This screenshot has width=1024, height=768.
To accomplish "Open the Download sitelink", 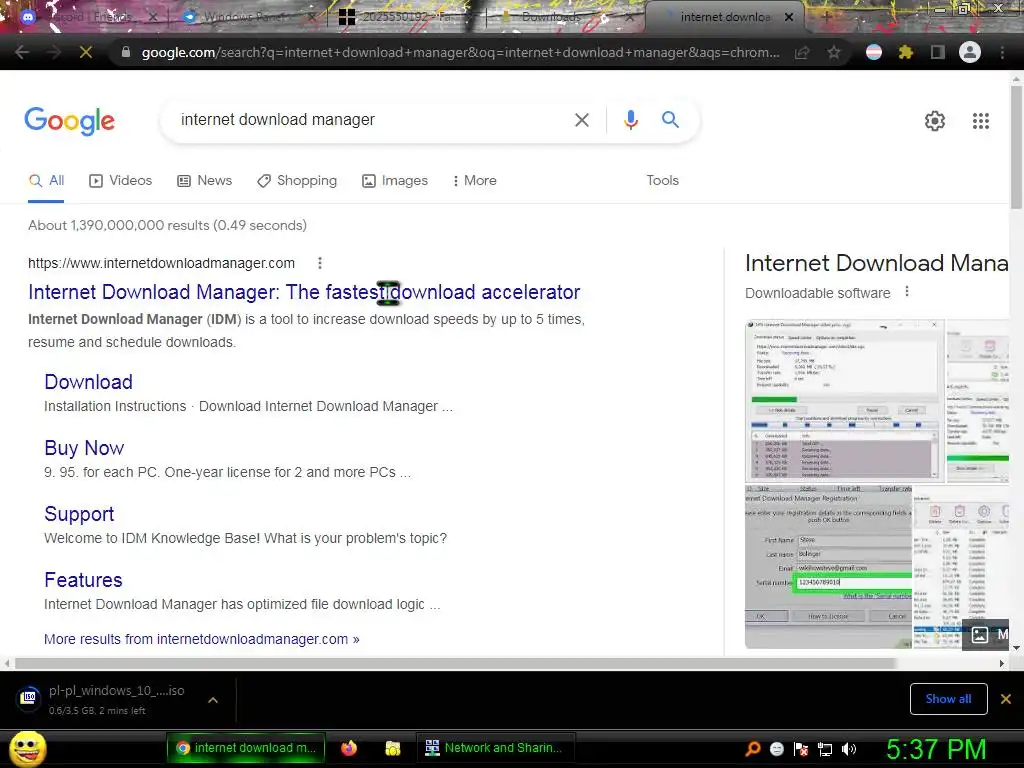I will (x=89, y=382).
